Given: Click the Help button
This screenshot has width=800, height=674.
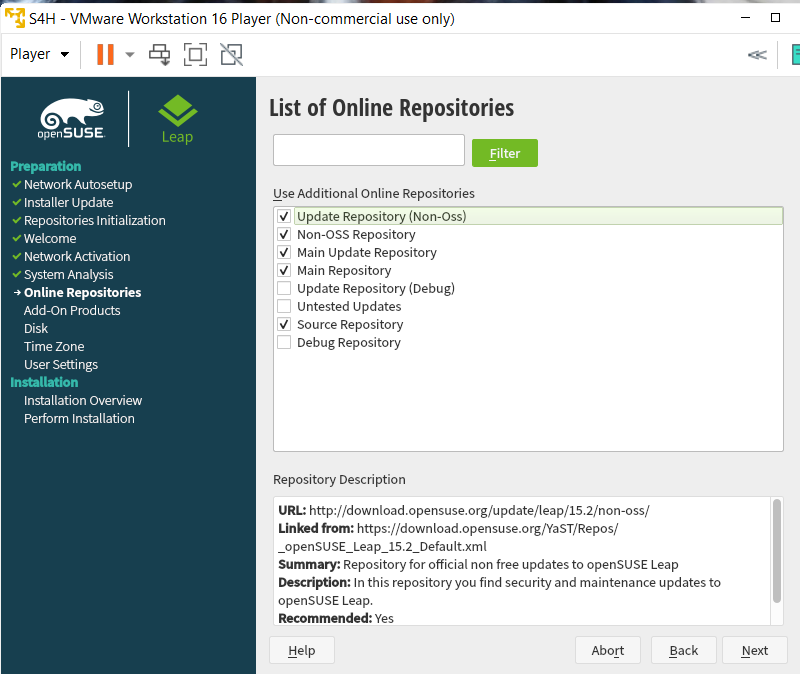Looking at the screenshot, I should click(x=302, y=650).
